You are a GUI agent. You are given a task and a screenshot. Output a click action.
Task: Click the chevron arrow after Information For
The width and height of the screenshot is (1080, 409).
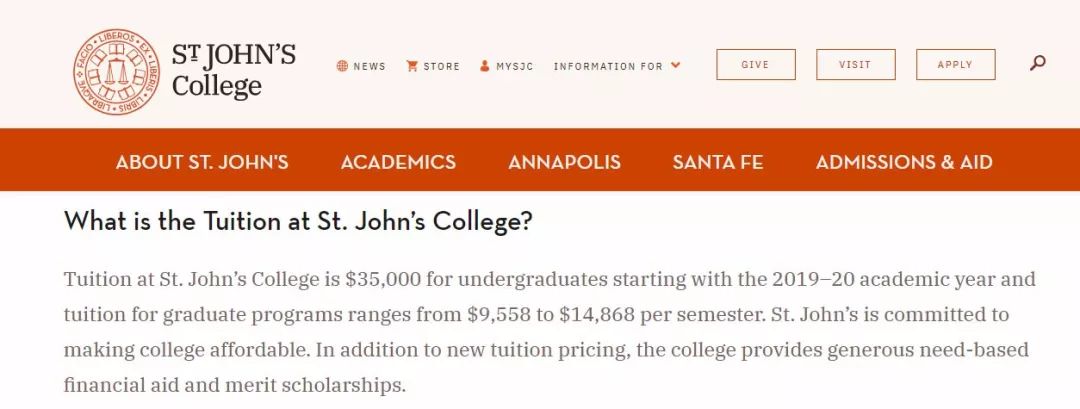point(676,66)
